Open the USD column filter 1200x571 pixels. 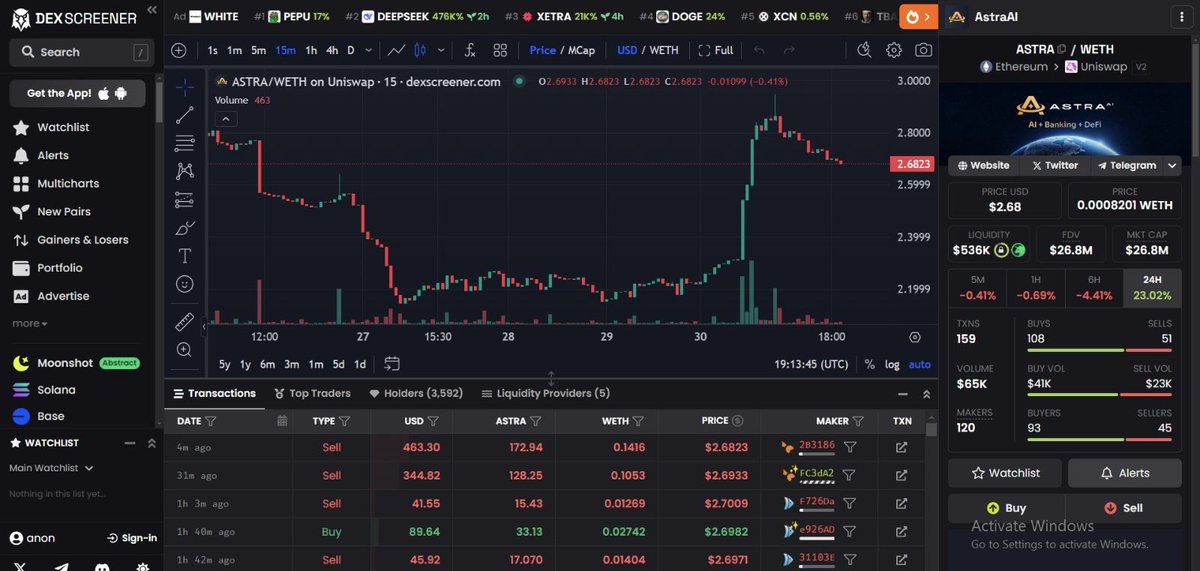coord(435,421)
